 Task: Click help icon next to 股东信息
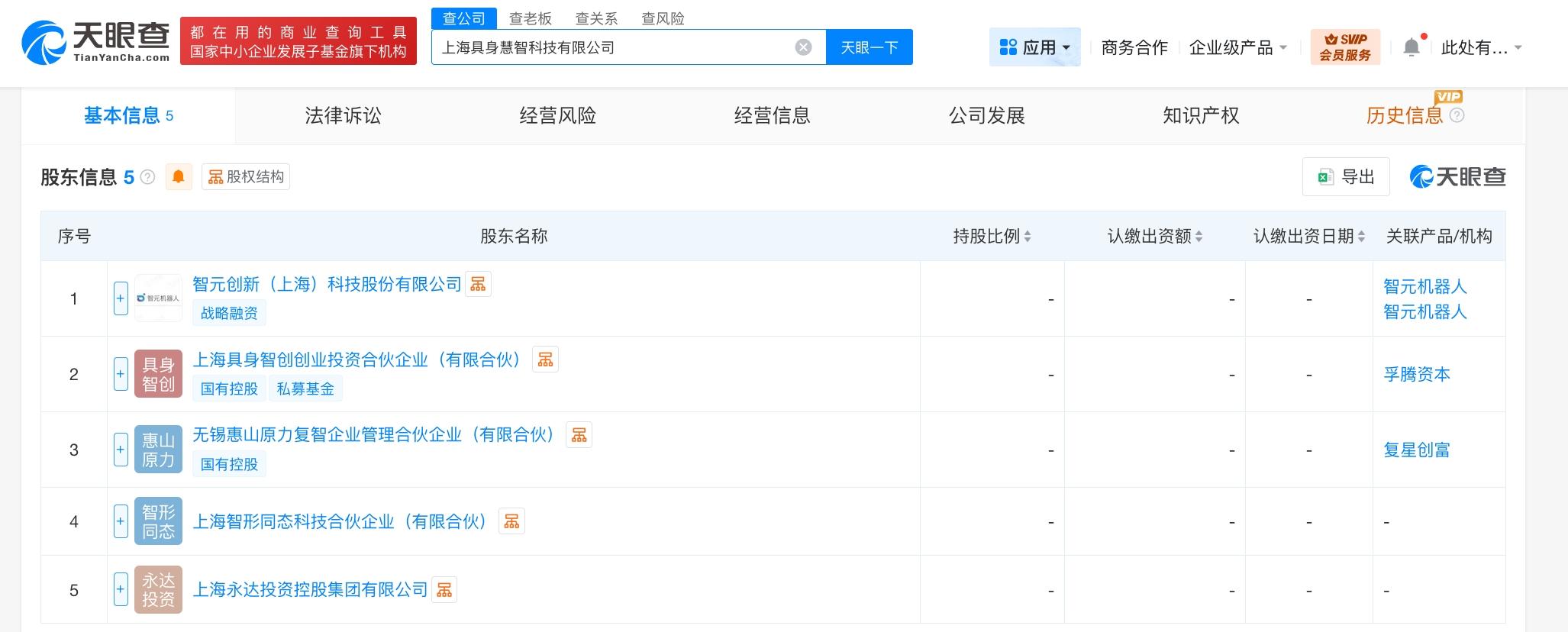click(148, 177)
